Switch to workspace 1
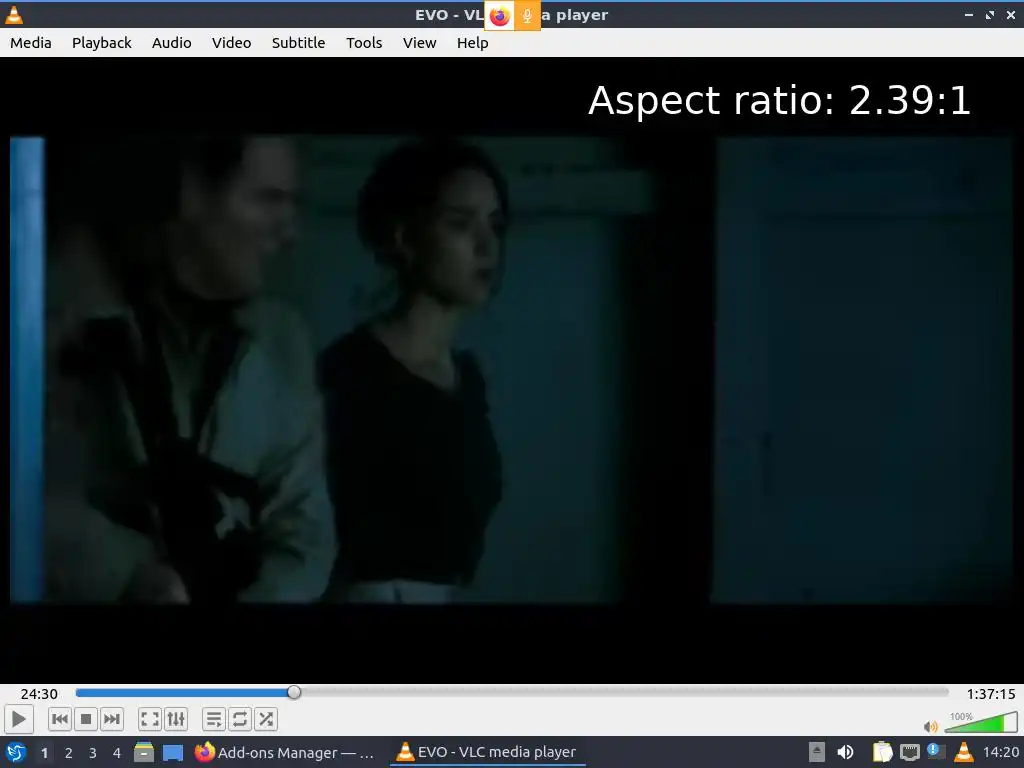The image size is (1024, 768). 44,753
